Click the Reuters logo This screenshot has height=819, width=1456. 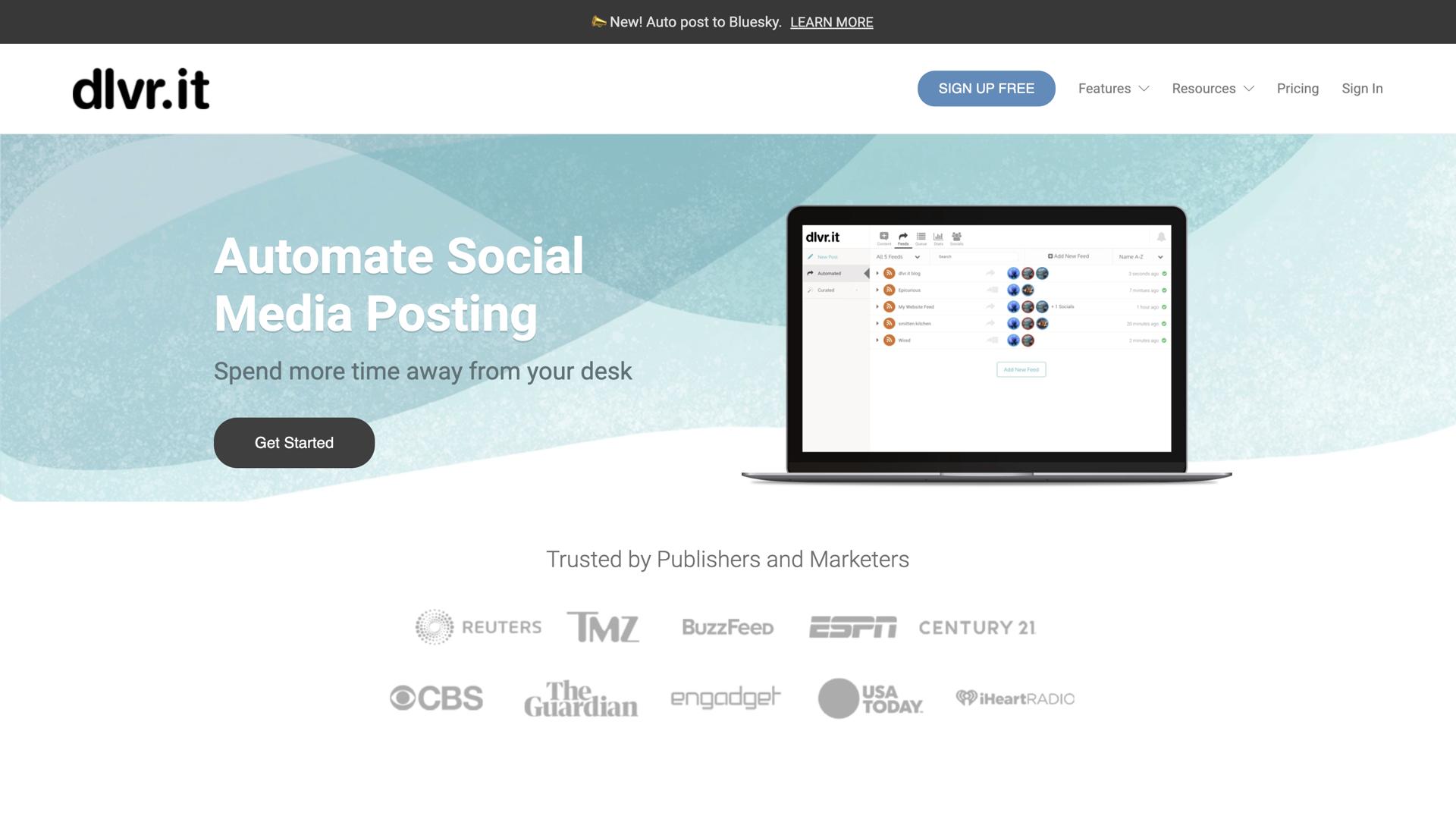click(x=479, y=627)
